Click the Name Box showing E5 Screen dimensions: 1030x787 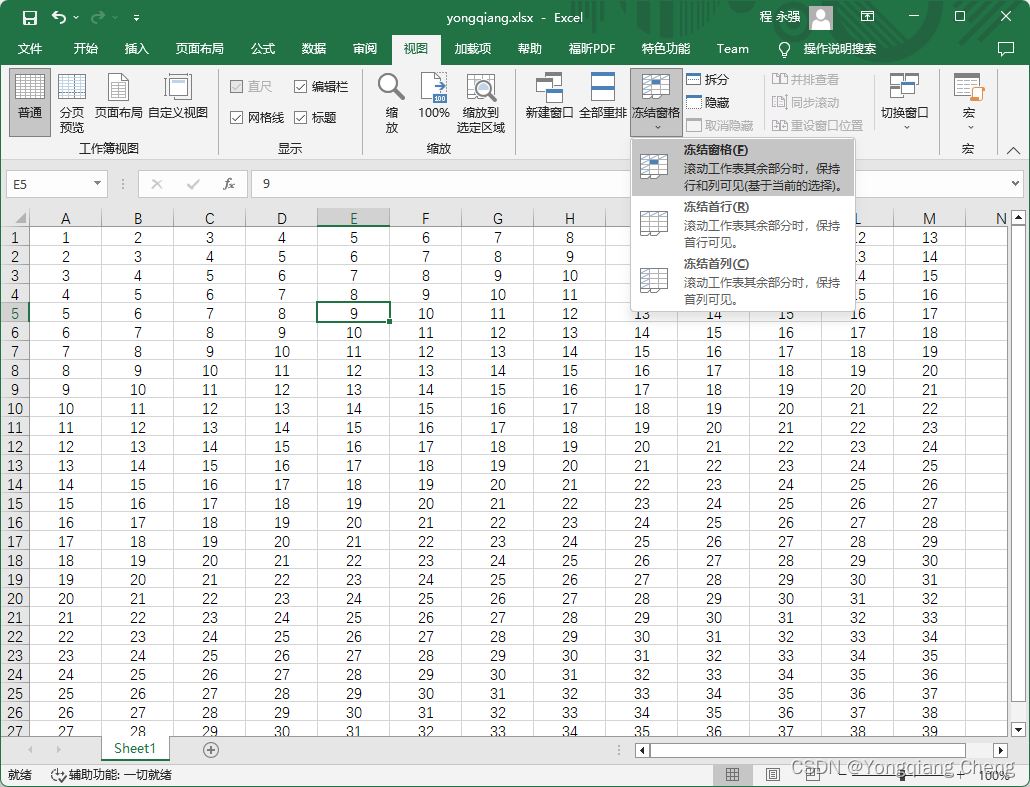49,184
